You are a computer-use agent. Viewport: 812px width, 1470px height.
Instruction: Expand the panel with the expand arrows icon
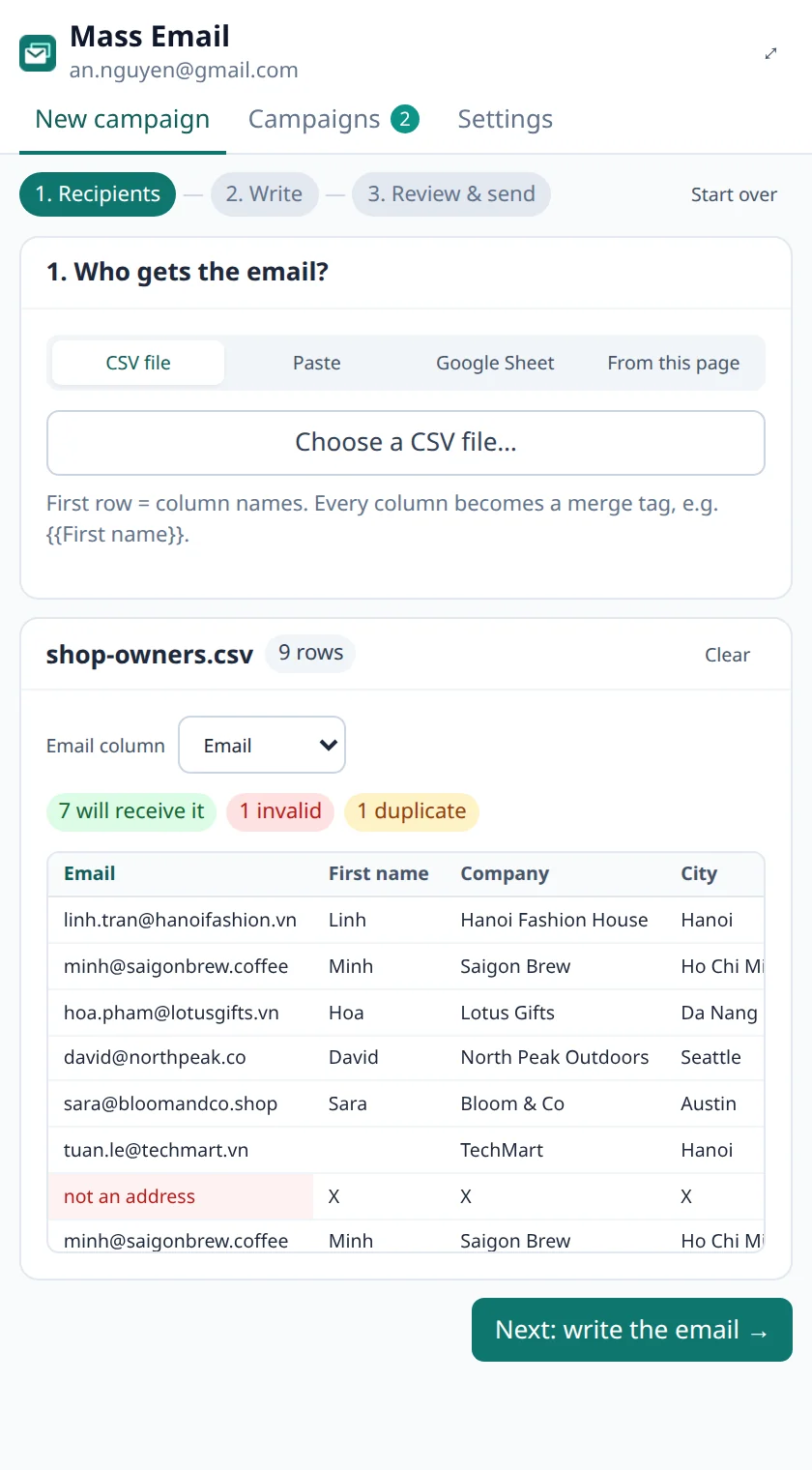[x=770, y=54]
